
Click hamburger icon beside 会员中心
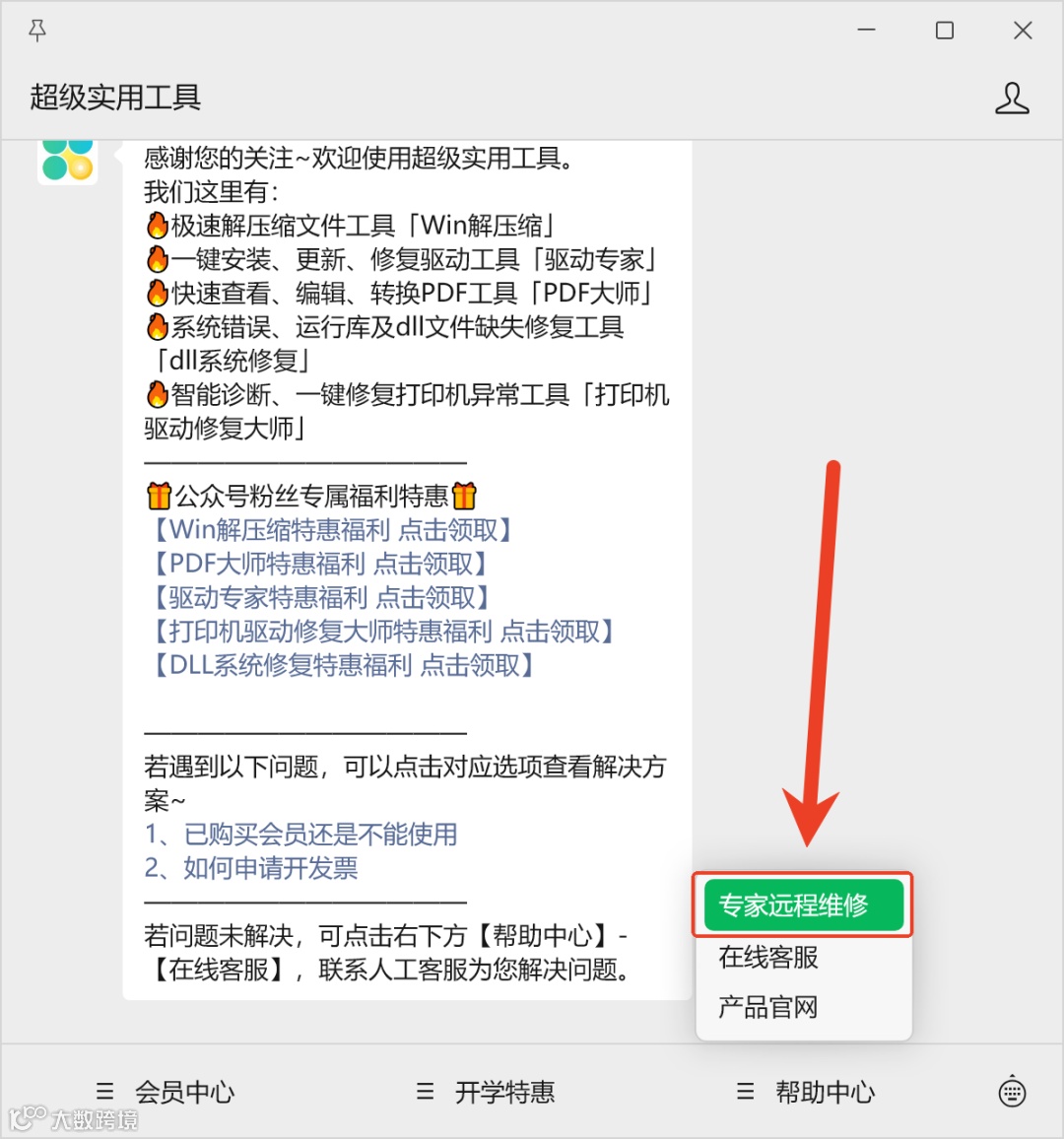(104, 1091)
